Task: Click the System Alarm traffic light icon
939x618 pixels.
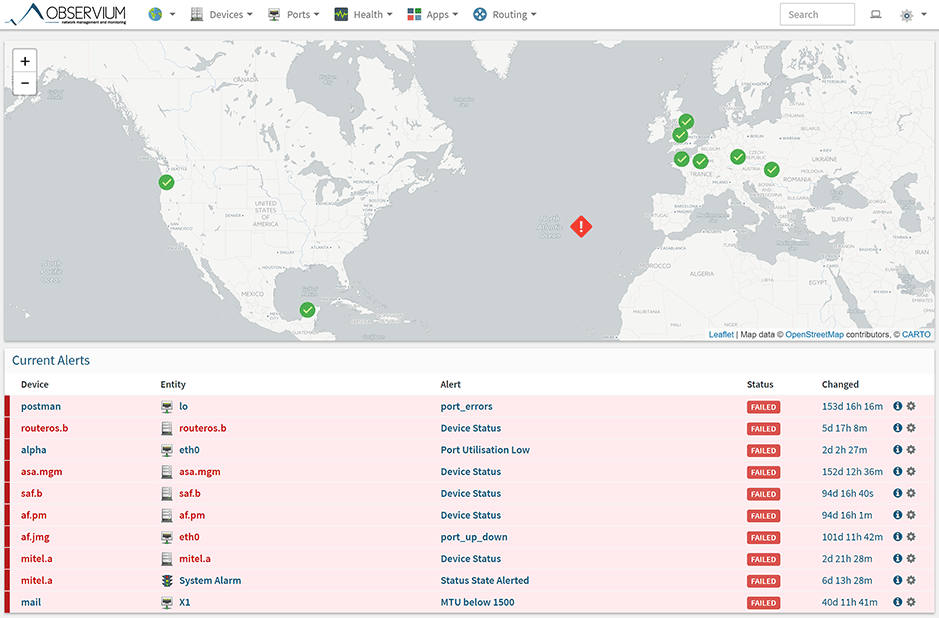Action: click(167, 581)
